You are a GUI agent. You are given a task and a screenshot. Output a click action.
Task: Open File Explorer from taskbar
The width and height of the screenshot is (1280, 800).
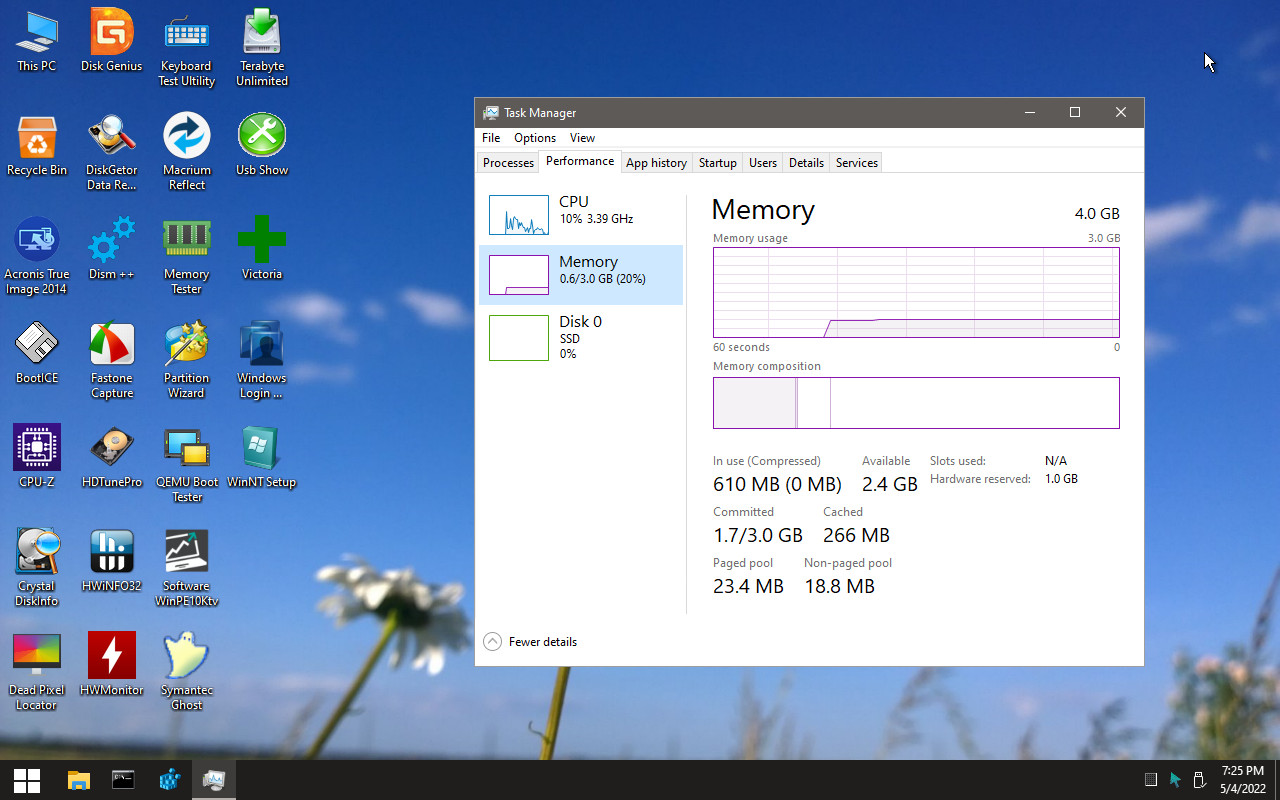(78, 780)
